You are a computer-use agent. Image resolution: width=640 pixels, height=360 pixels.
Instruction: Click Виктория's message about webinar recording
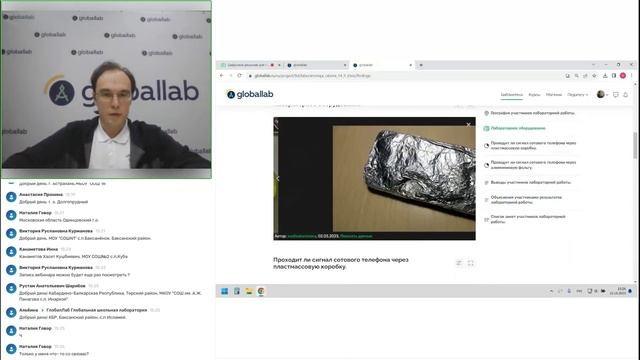[x=74, y=275]
